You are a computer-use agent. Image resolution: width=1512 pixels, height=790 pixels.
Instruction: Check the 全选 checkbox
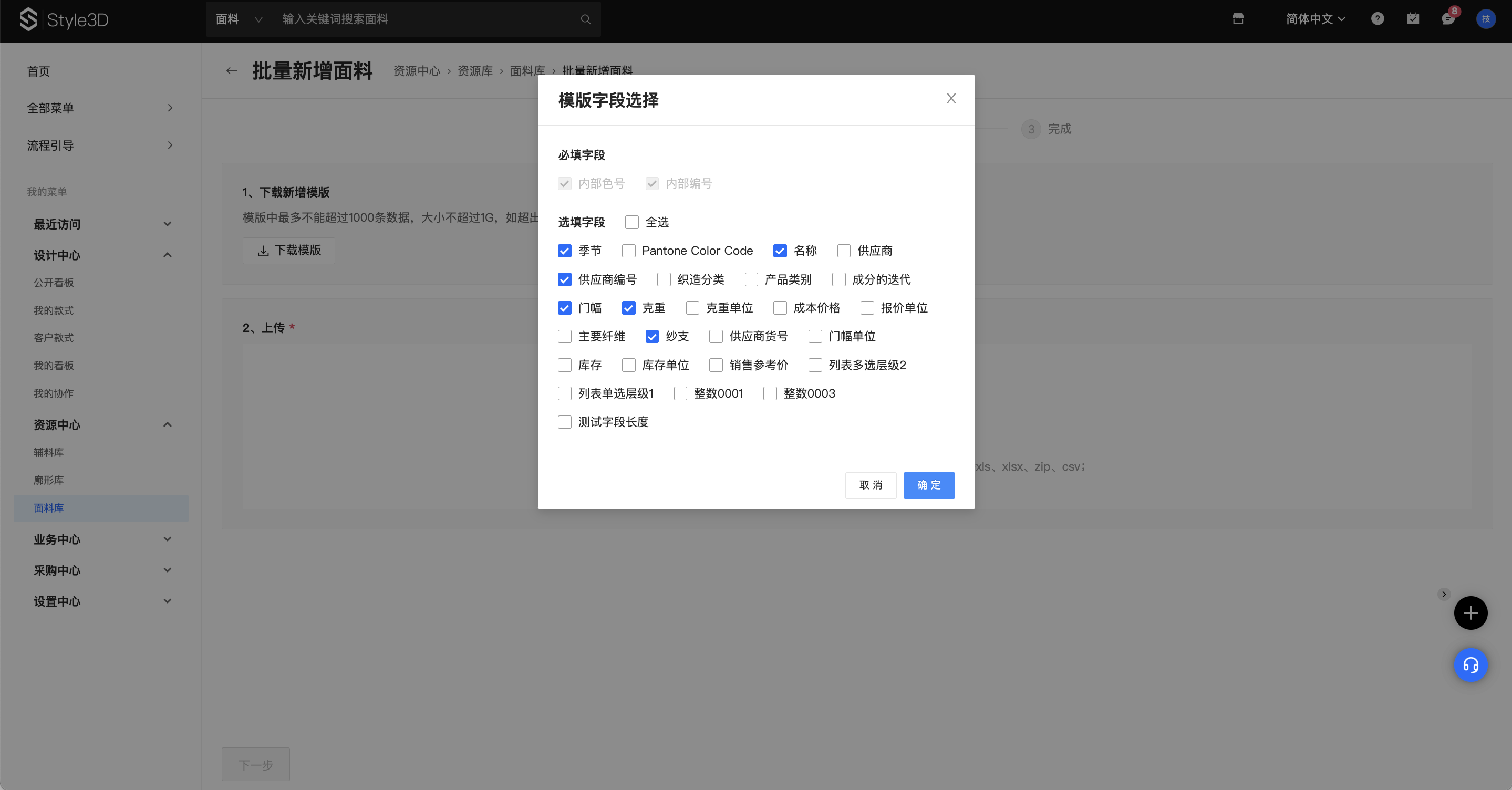coord(631,222)
